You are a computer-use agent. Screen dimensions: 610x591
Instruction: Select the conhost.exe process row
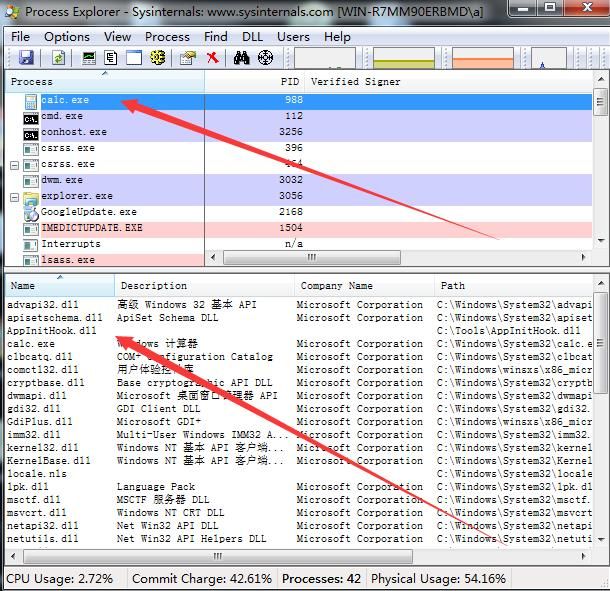[299, 132]
